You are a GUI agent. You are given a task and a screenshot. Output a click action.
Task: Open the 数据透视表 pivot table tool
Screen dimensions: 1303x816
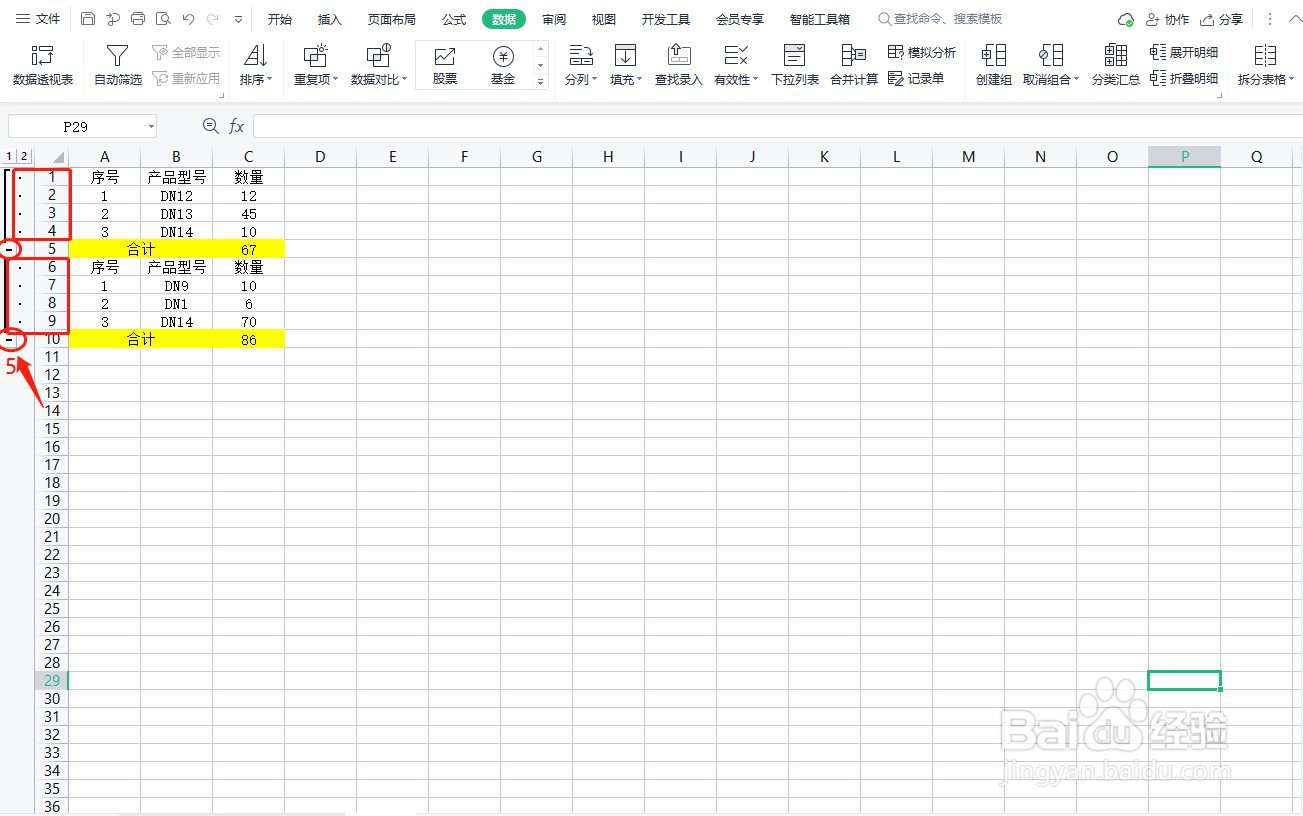coord(43,65)
